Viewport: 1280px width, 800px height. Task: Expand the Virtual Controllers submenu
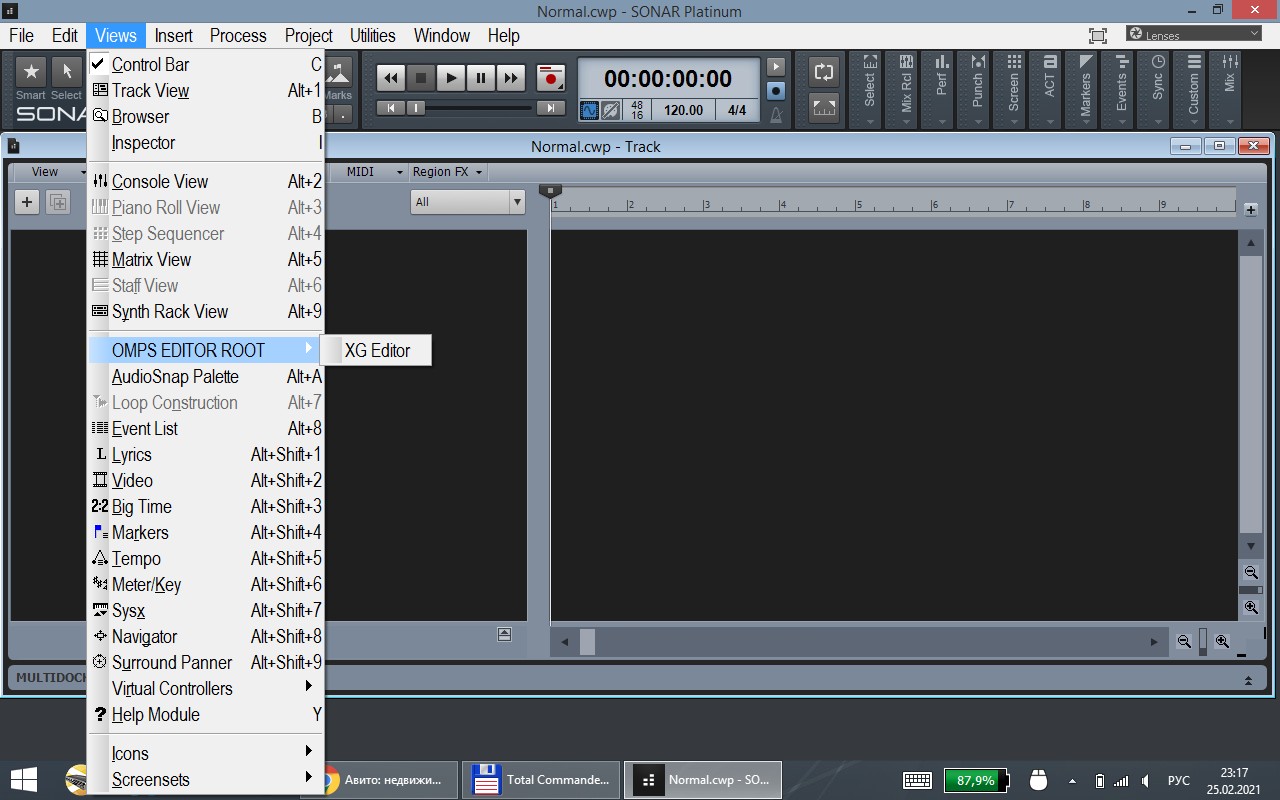coord(206,688)
